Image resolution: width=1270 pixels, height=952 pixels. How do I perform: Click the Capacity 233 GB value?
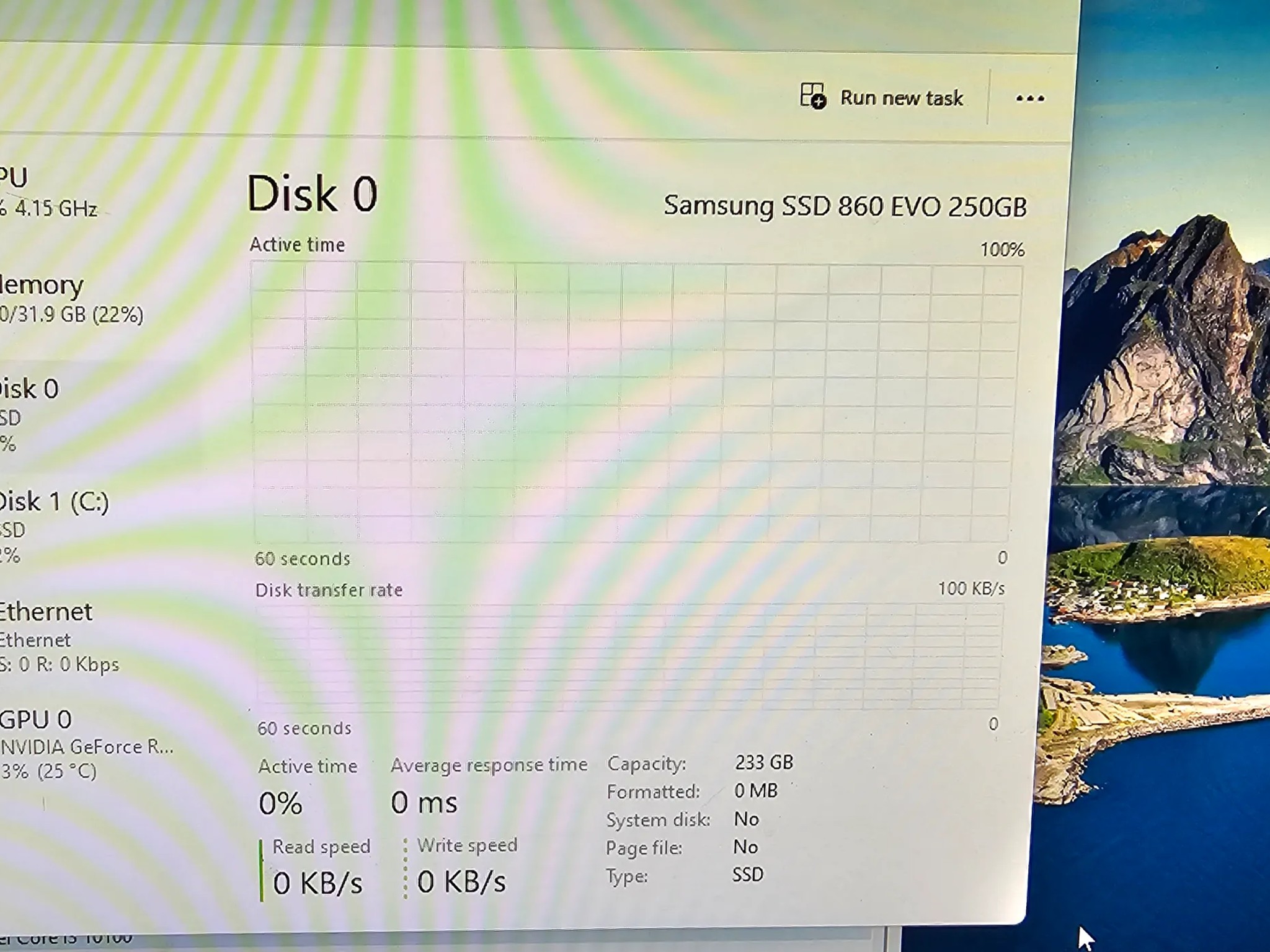click(764, 762)
